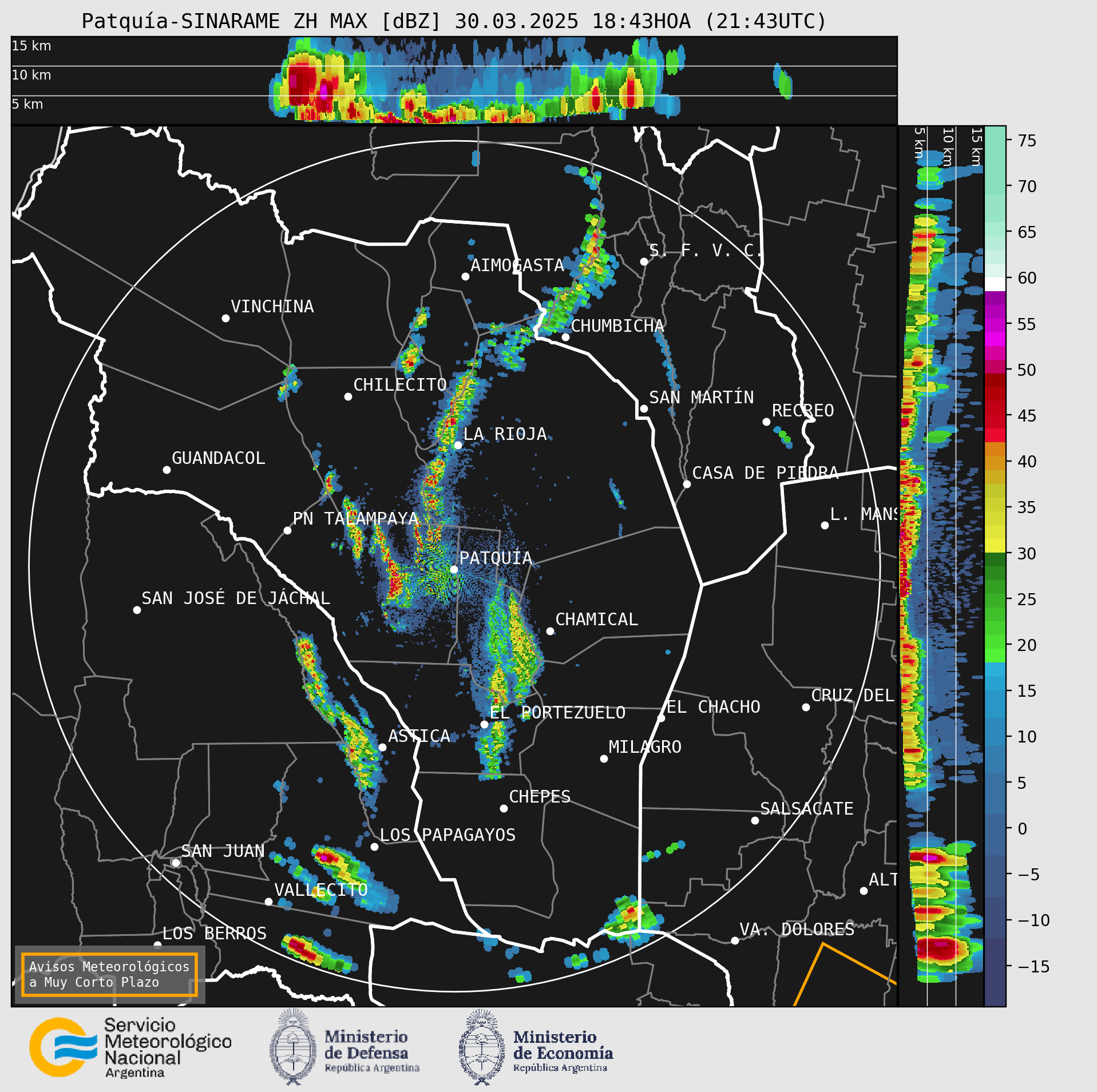Click the Milagro location dot
1097x1092 pixels.
click(604, 759)
